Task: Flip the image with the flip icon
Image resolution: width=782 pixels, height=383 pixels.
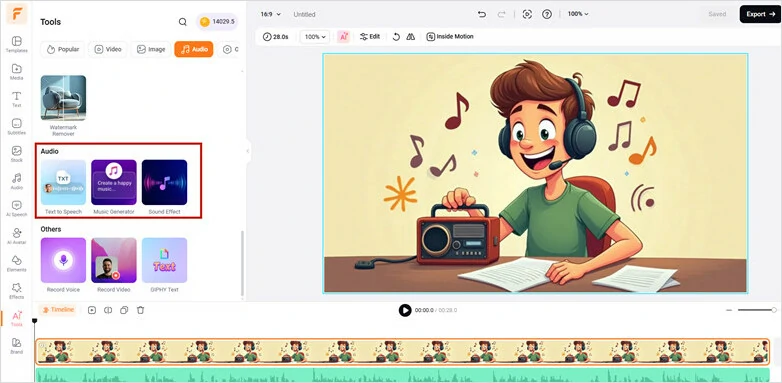Action: pyautogui.click(x=410, y=36)
